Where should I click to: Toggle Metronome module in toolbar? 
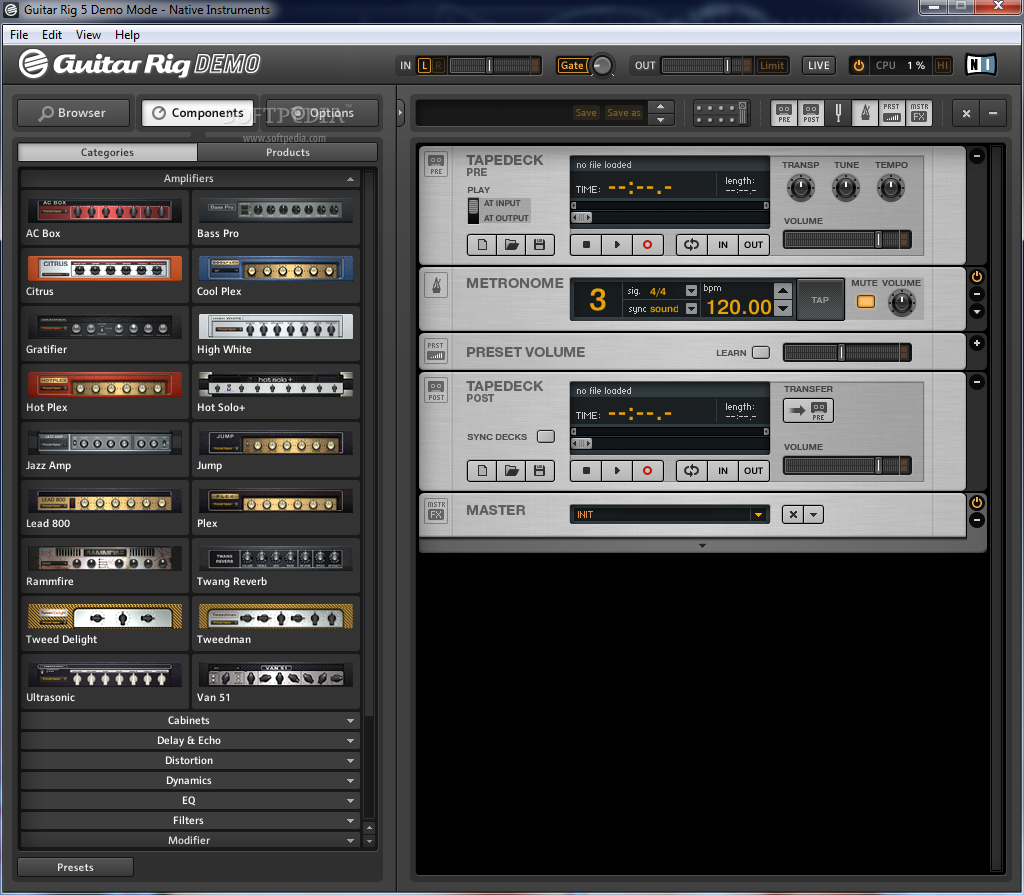[x=865, y=113]
